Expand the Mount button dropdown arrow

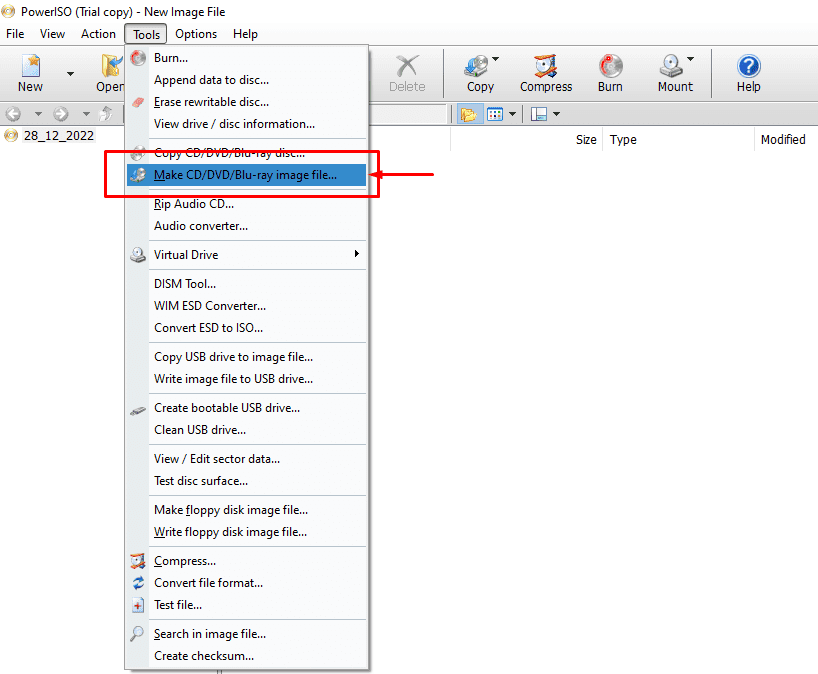690,58
